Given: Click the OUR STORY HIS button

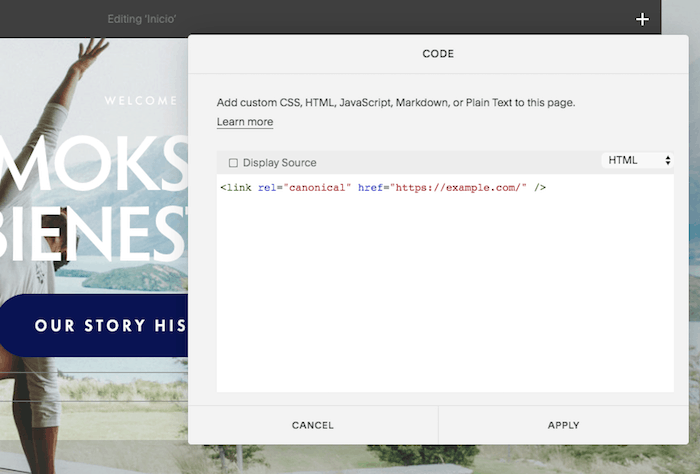Looking at the screenshot, I should click(100, 326).
